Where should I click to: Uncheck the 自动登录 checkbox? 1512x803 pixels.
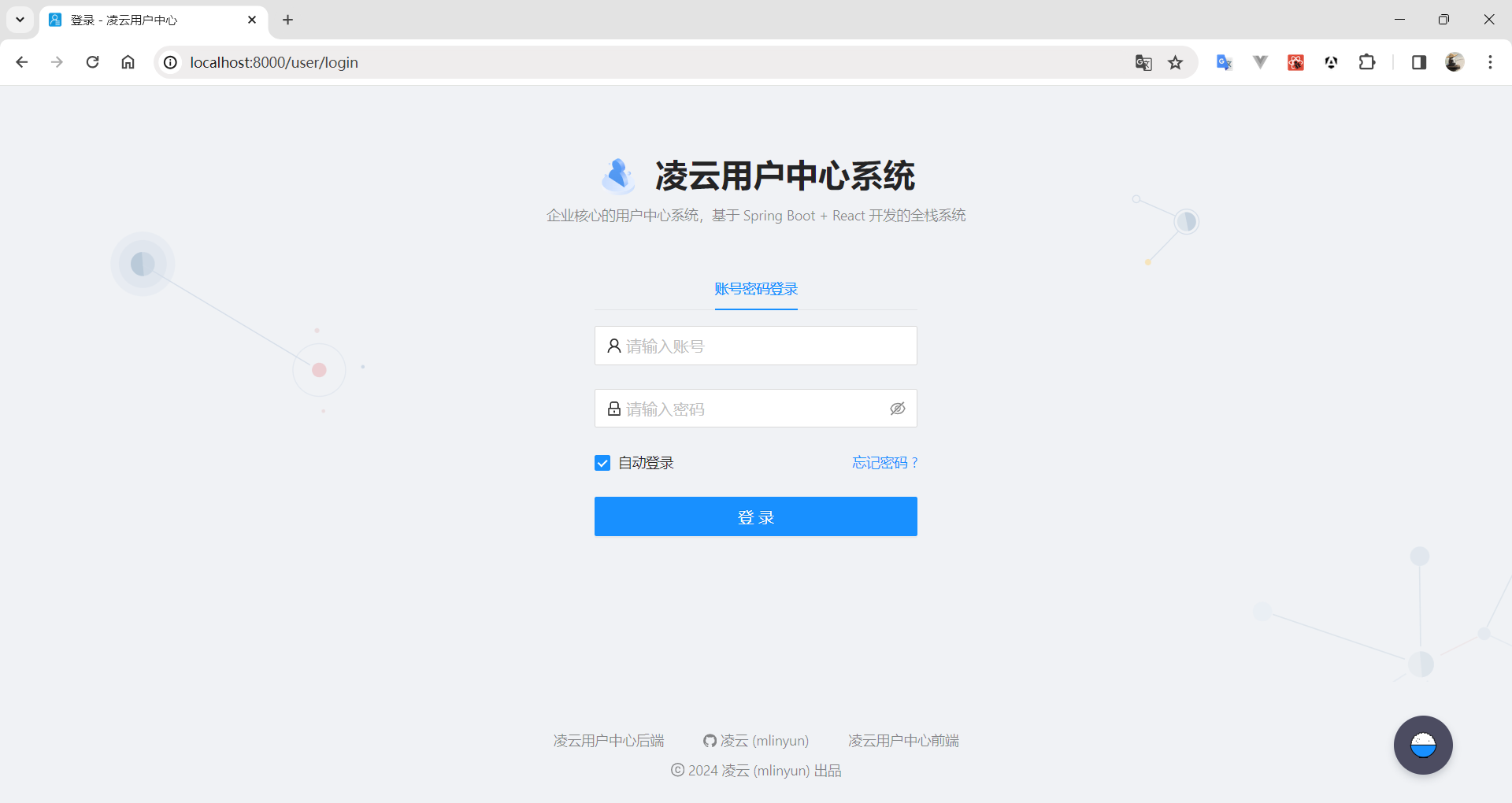pyautogui.click(x=602, y=463)
